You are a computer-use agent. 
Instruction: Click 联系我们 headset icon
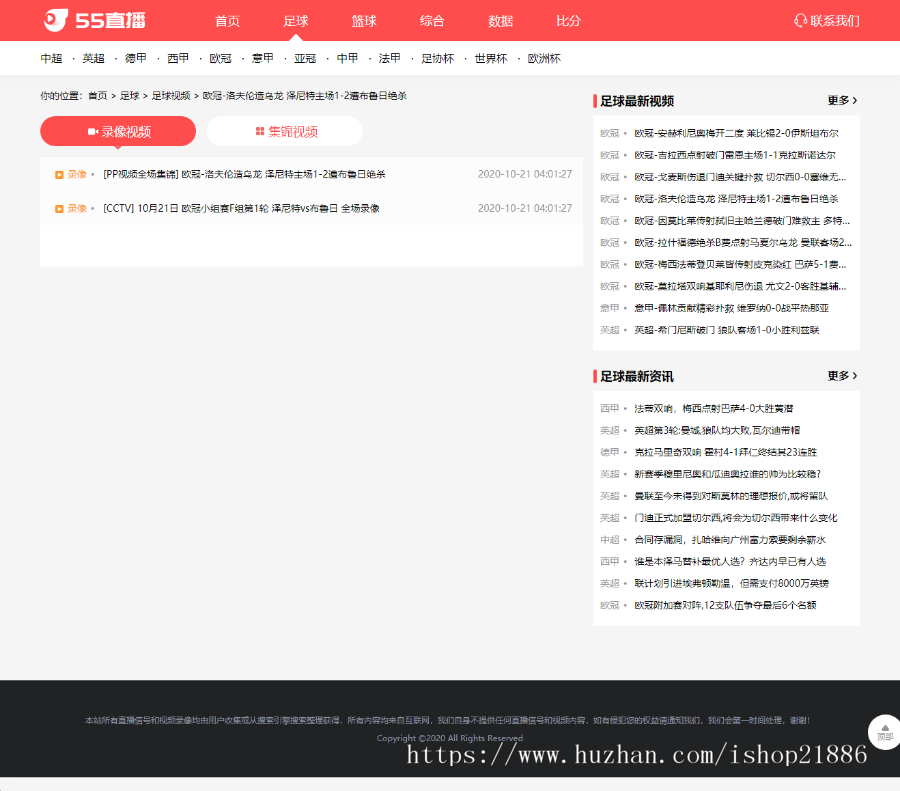(800, 21)
